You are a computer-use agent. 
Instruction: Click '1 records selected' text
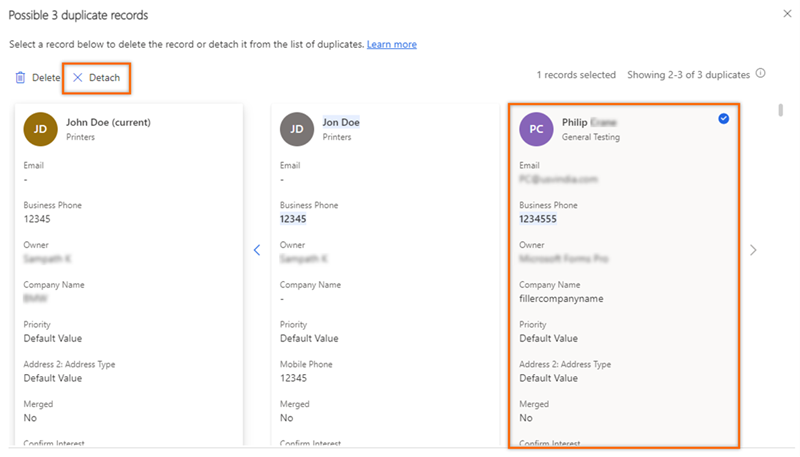(576, 75)
